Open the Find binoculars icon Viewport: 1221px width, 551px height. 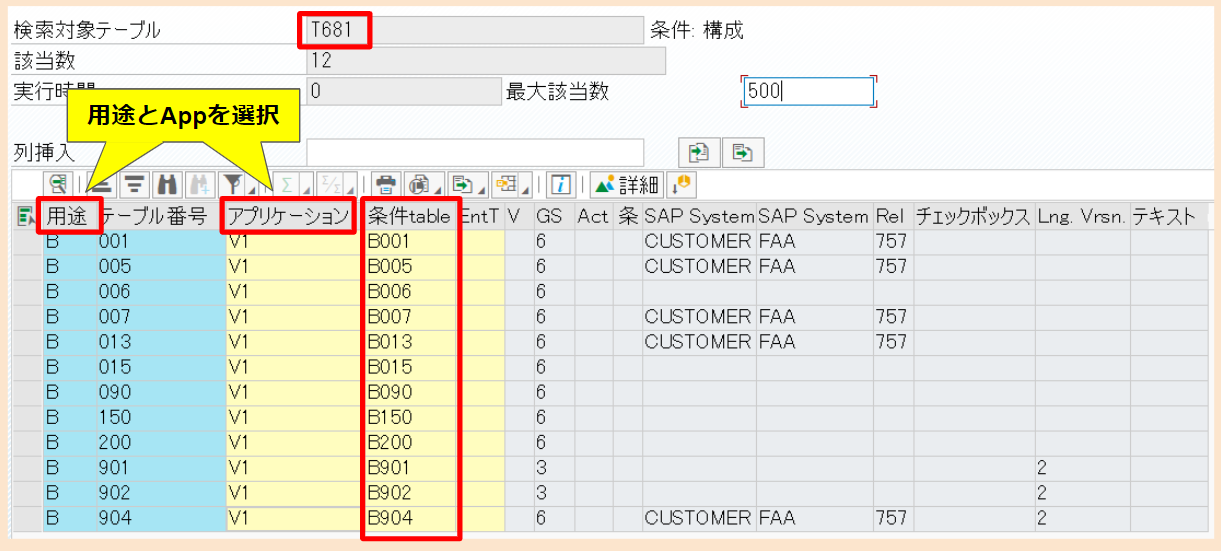(x=168, y=184)
